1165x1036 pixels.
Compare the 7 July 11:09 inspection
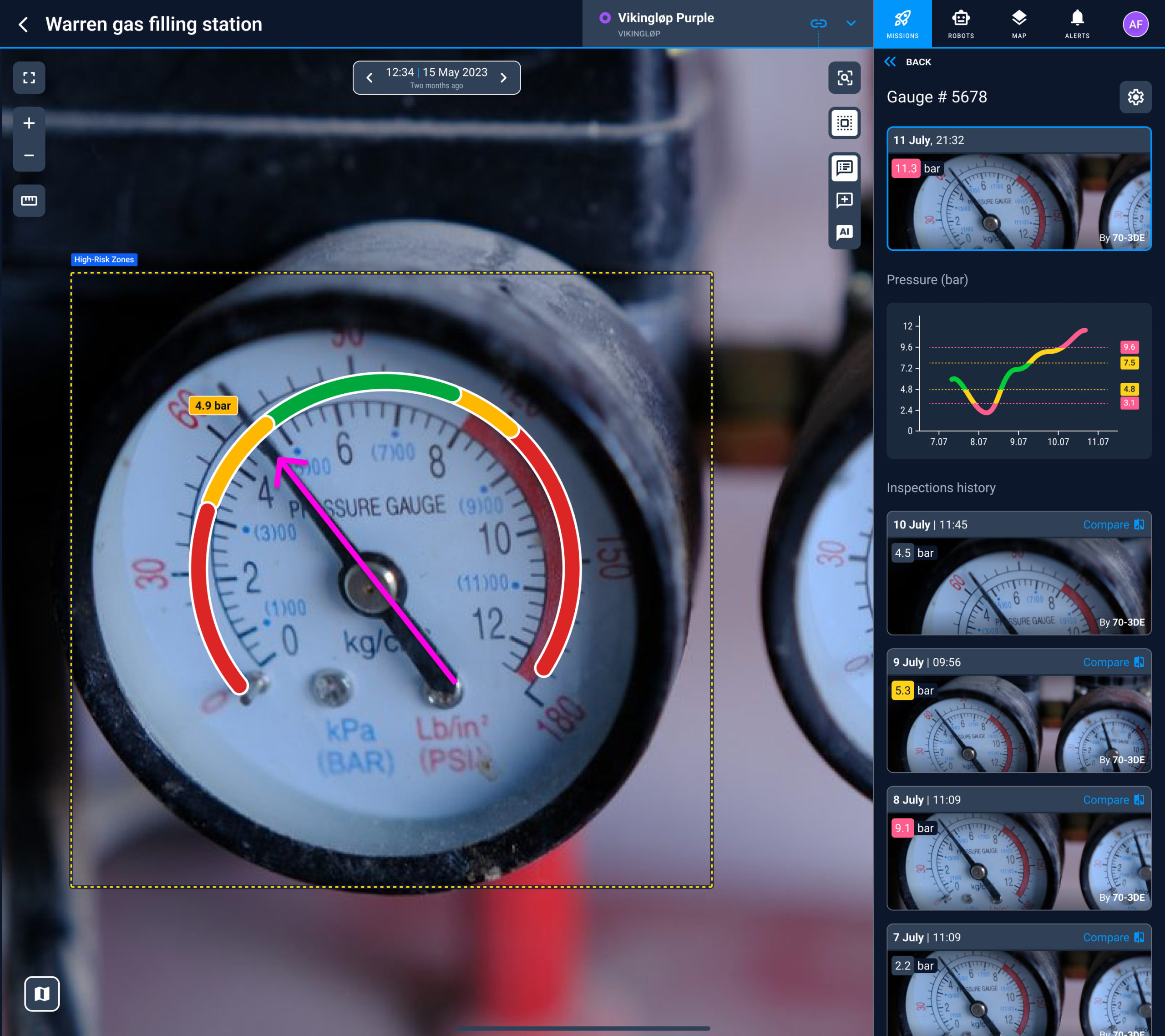[x=1113, y=937]
